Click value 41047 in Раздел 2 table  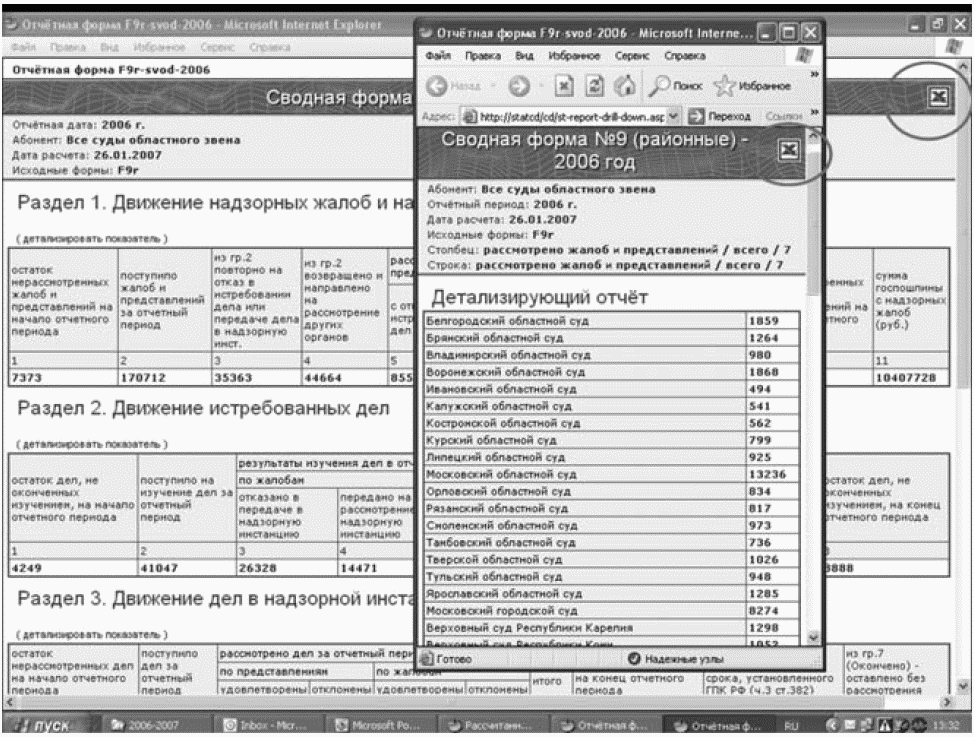(x=160, y=568)
